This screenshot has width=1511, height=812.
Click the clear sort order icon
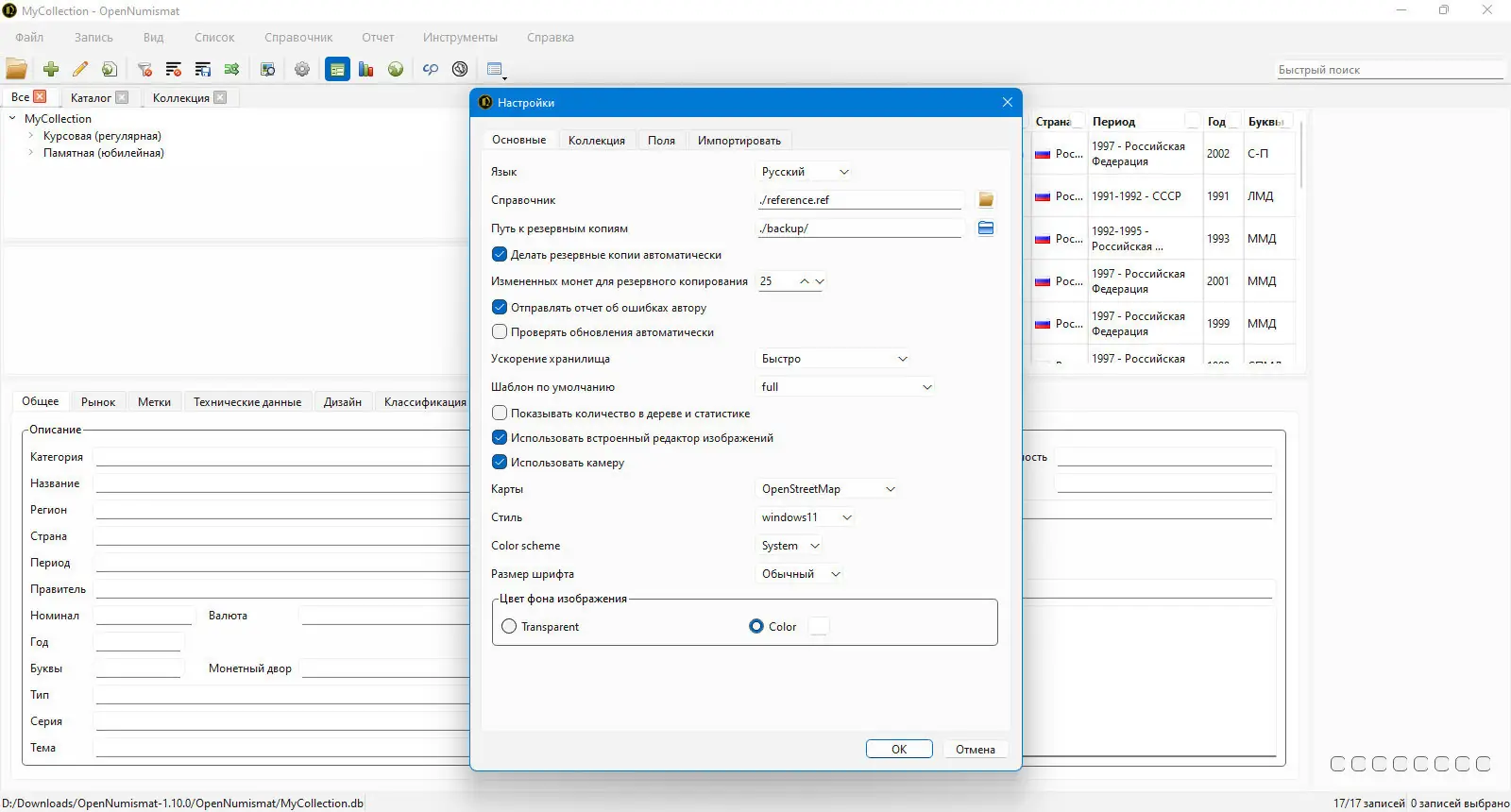(x=174, y=69)
